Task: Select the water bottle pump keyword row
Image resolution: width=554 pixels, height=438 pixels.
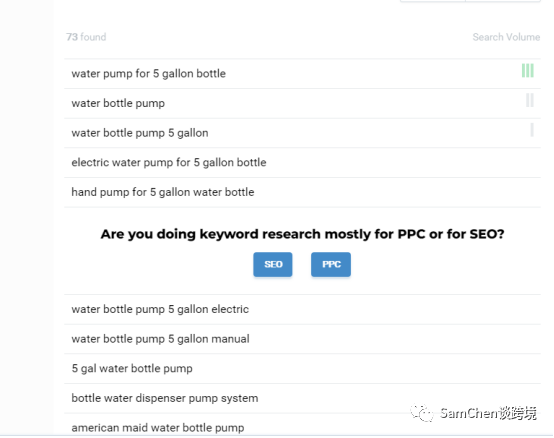Action: tap(302, 103)
